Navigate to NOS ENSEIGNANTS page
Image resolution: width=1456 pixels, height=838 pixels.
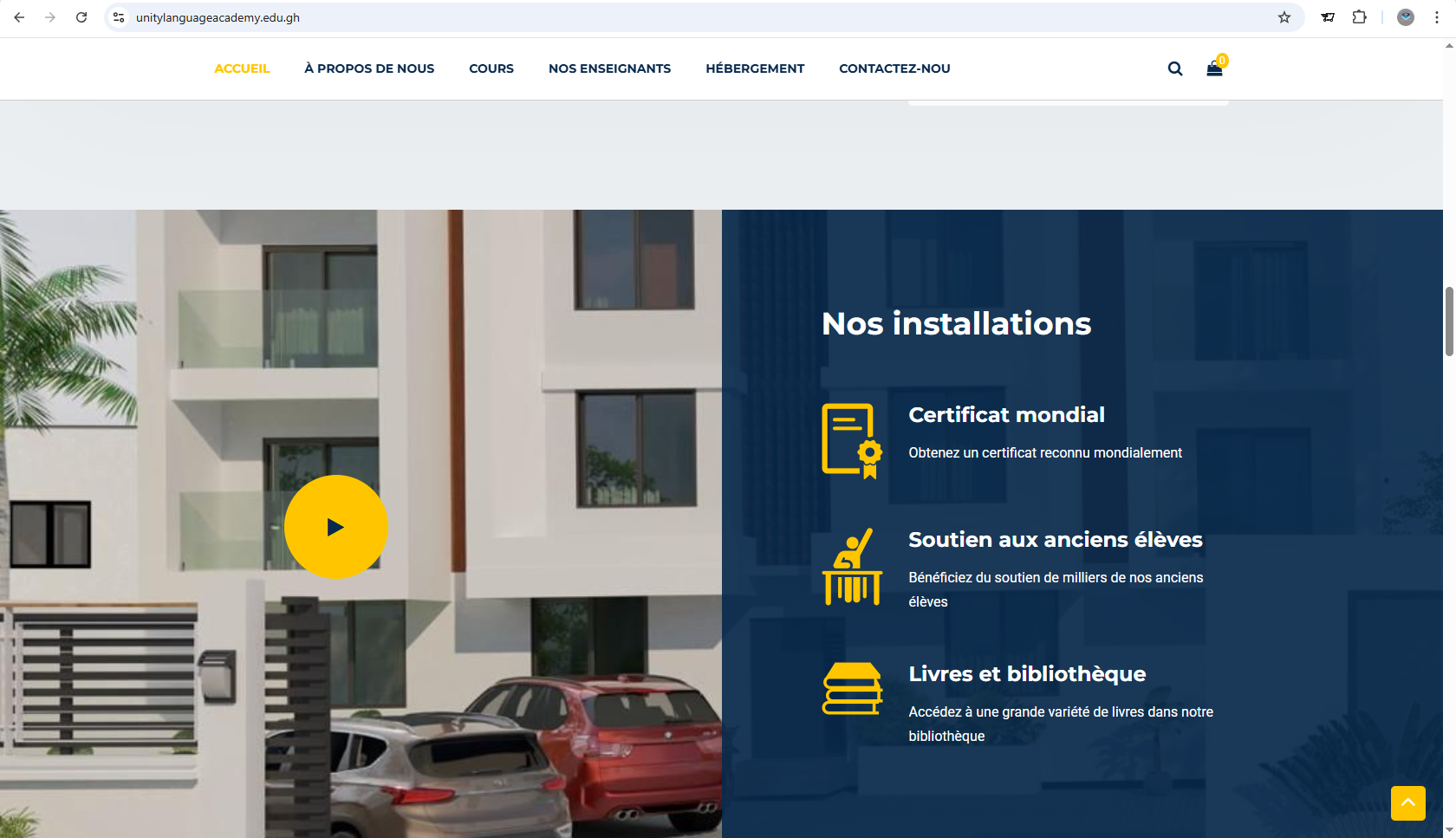click(x=609, y=68)
